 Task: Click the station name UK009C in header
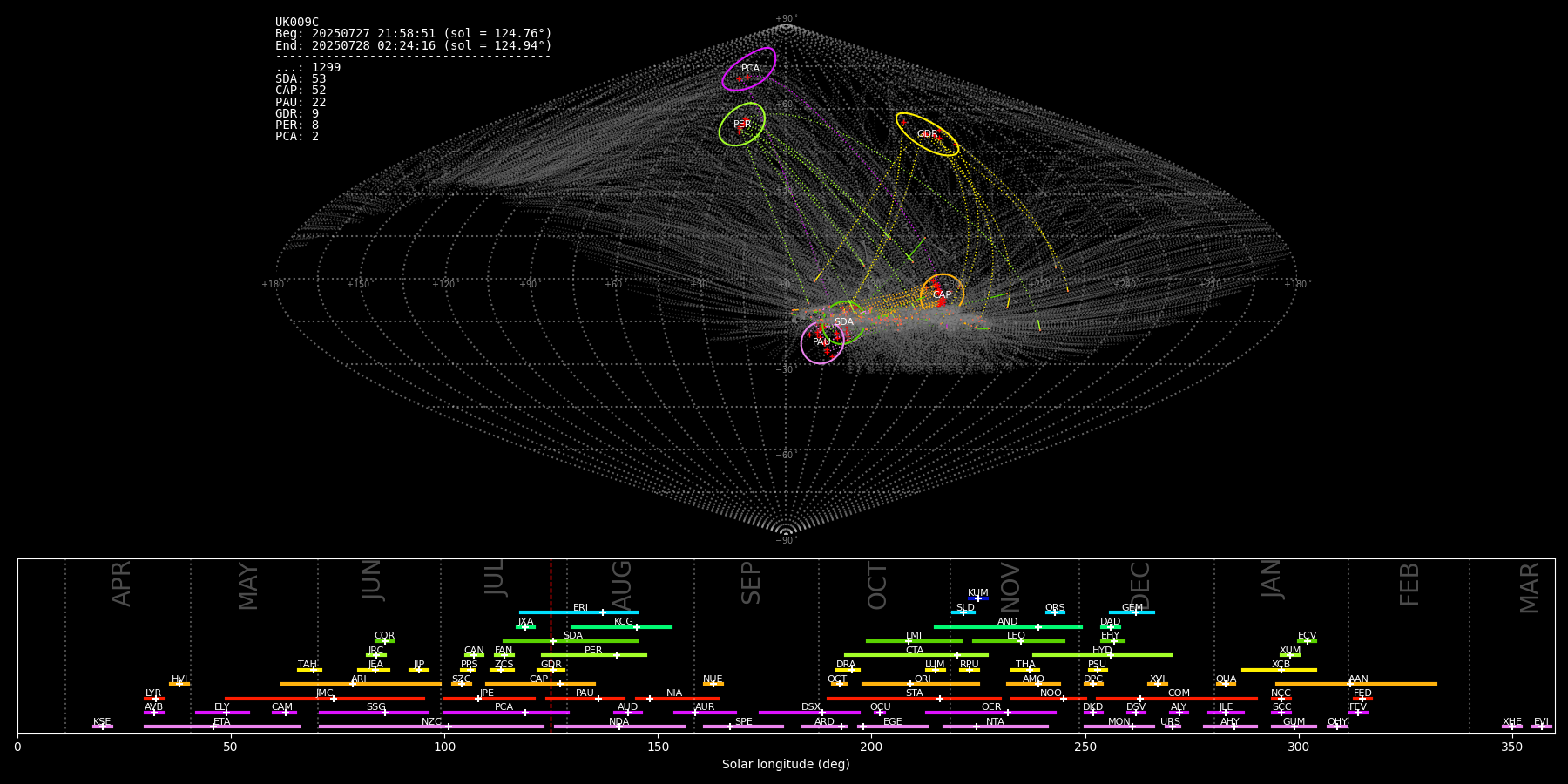(x=297, y=23)
